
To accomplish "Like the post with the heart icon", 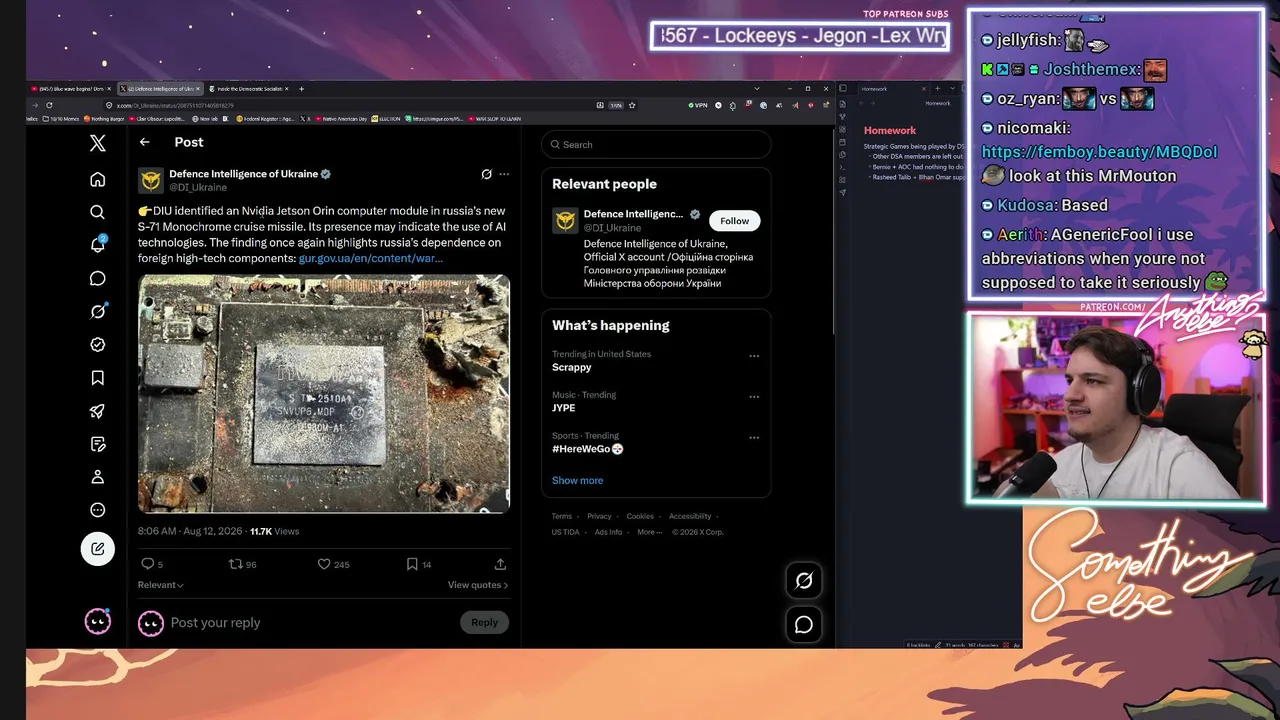I will 324,564.
